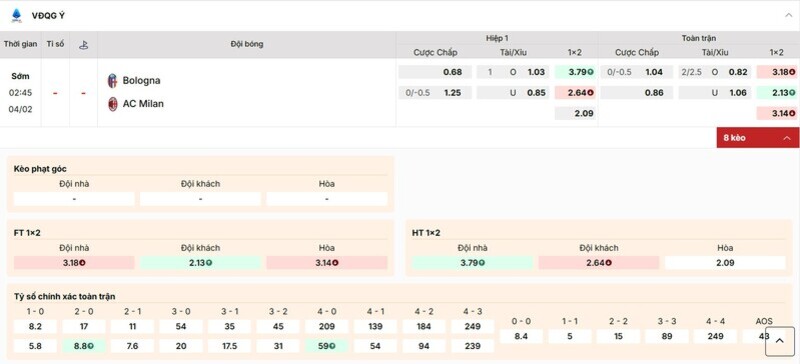The height and width of the screenshot is (364, 800).
Task: Select Đội nhà 3.18 in FT 1×2 panel
Action: pyautogui.click(x=74, y=263)
